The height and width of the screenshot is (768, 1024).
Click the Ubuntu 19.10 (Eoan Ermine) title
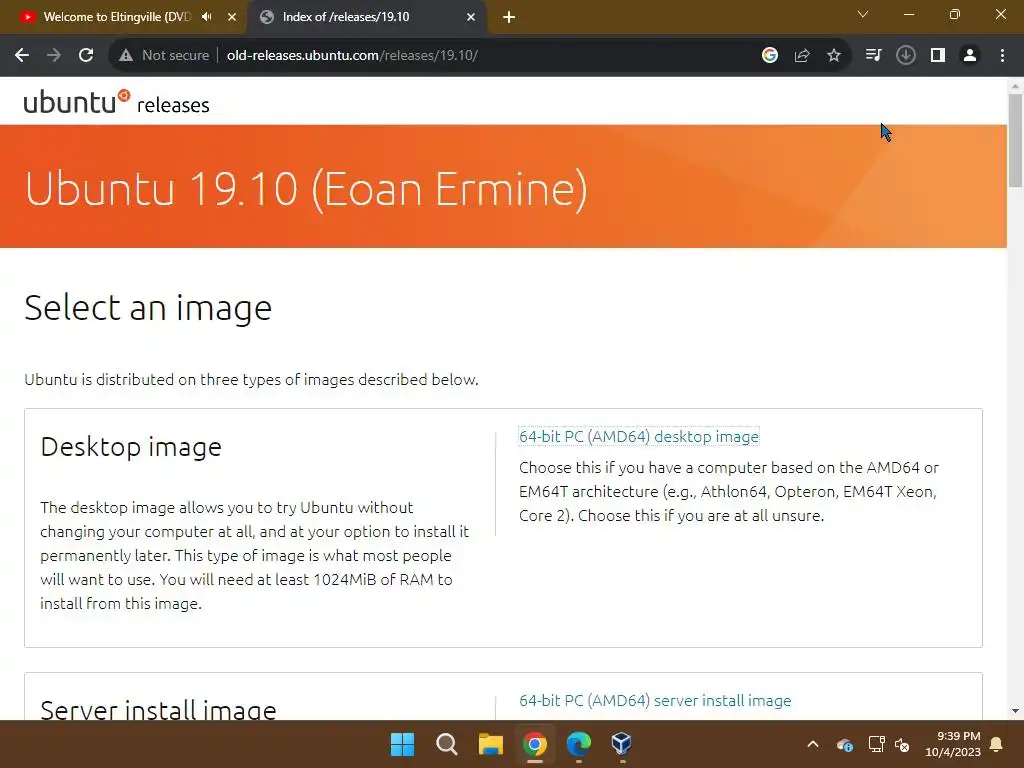click(306, 189)
